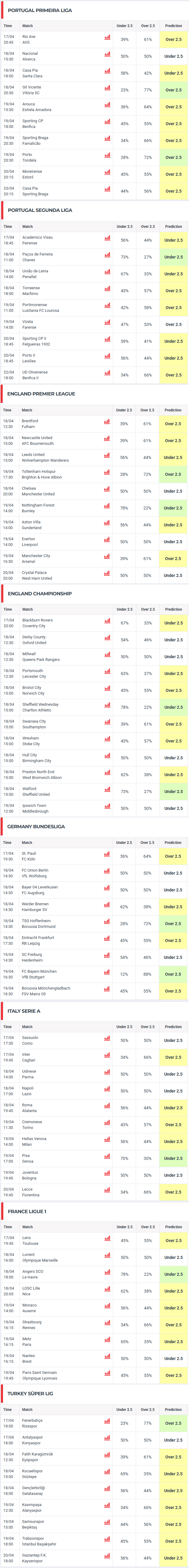Open stats chart icon for Rio Ave vs AVS
Screen dimensions: 189x1568
pos(107,37)
